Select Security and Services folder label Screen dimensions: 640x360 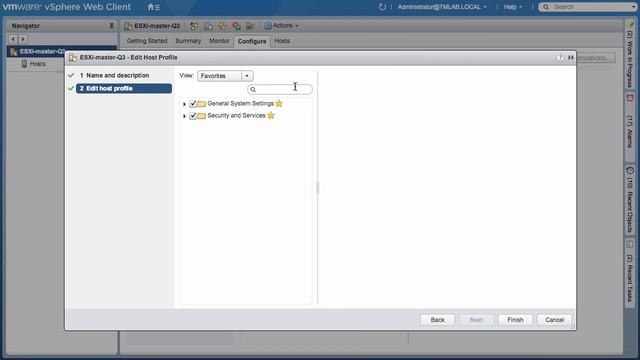point(236,116)
